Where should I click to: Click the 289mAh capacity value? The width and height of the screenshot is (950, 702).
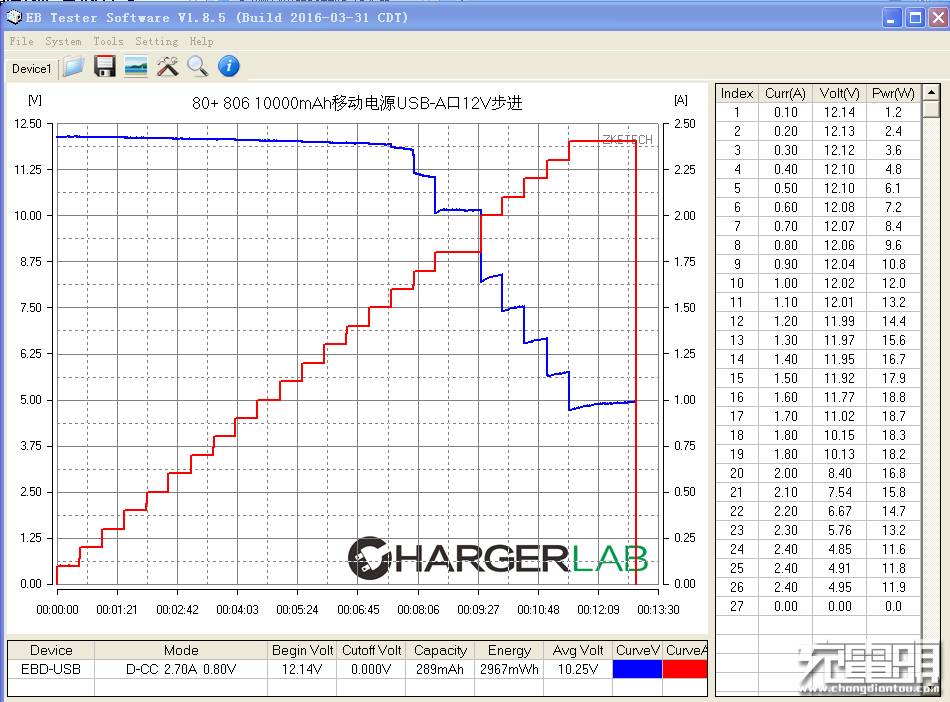point(440,669)
